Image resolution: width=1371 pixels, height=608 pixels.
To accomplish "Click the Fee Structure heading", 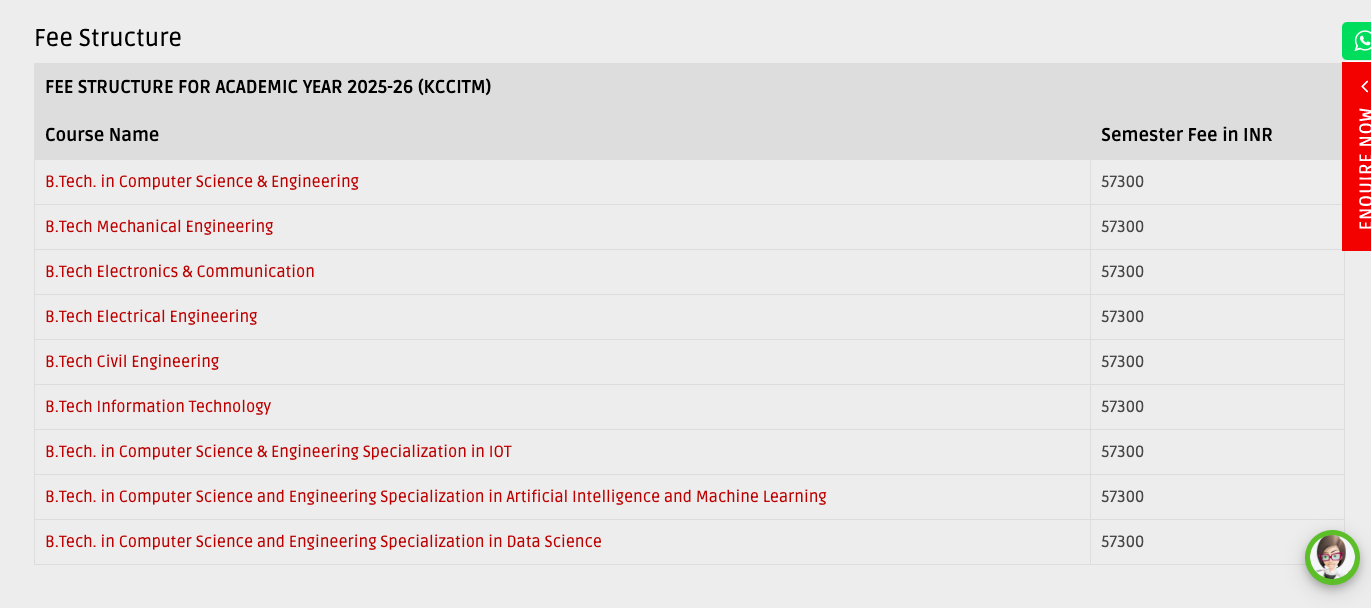I will tap(108, 38).
